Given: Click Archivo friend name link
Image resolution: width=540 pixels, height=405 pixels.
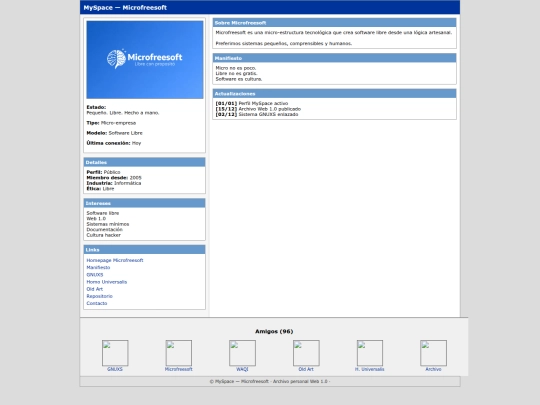Looking at the screenshot, I should click(x=433, y=369).
